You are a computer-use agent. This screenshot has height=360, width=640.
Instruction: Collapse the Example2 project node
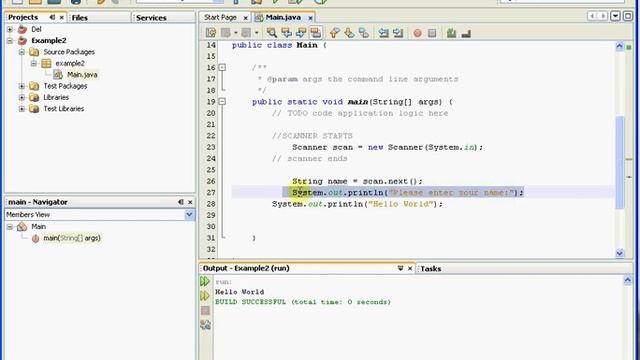(10, 41)
